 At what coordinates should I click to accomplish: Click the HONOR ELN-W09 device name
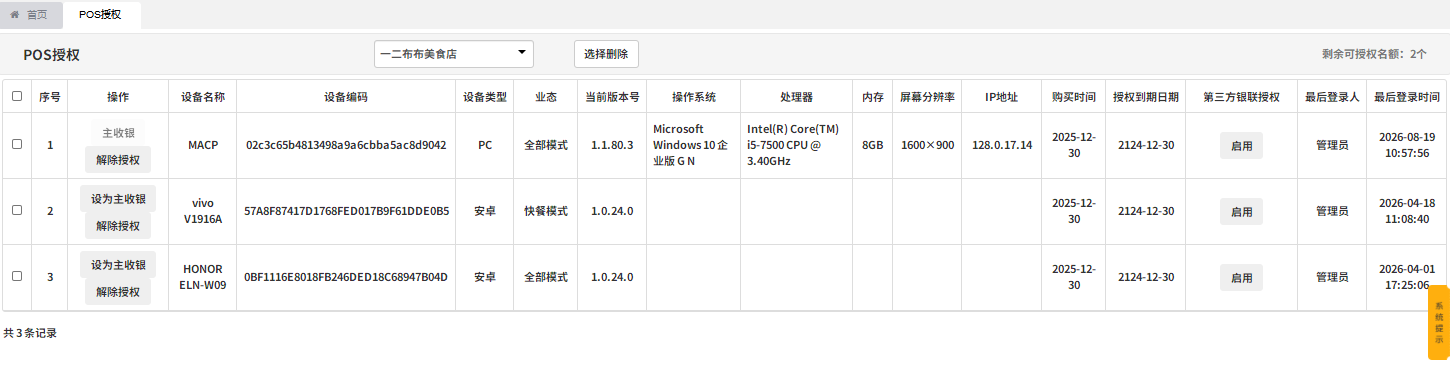[x=203, y=277]
